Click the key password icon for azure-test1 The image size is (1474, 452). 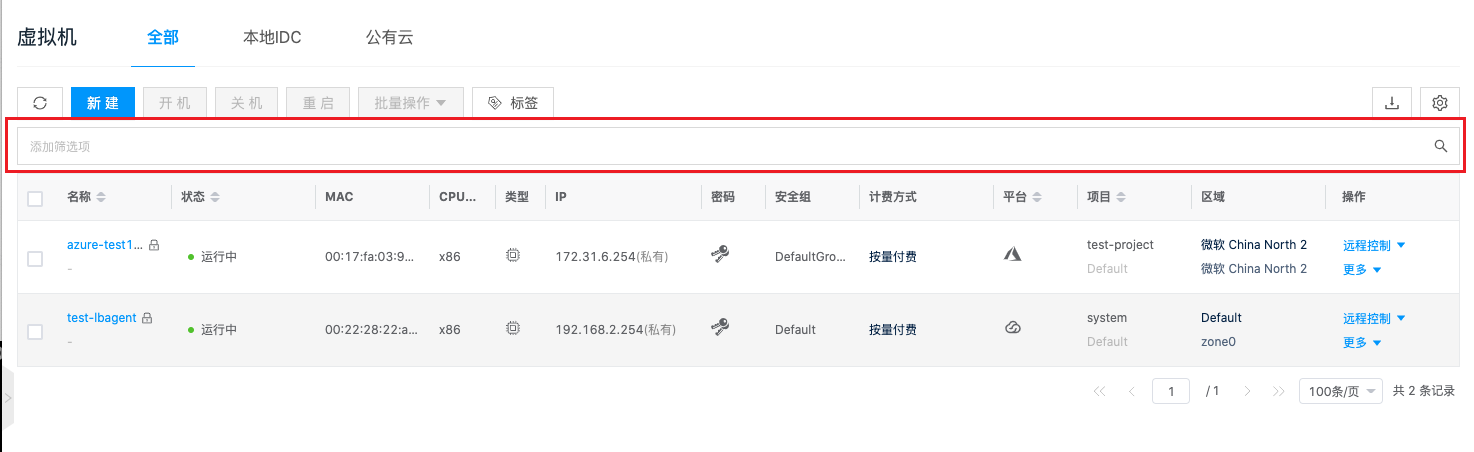coord(720,255)
